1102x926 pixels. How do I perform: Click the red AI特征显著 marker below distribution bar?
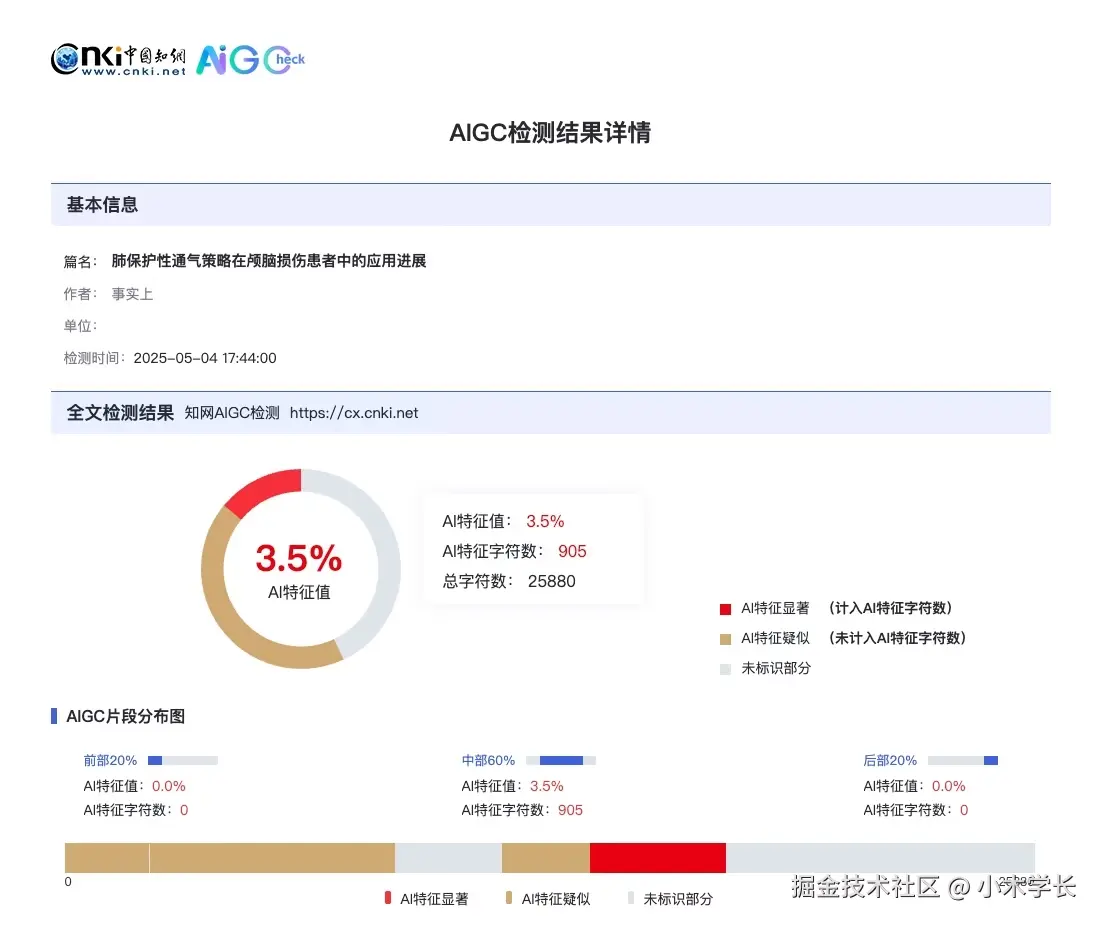[387, 898]
